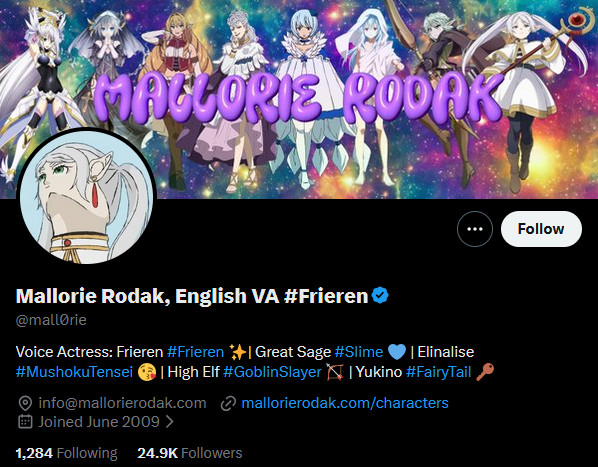Open the Mallorie Rodak banner image
This screenshot has height=467, width=598.
299,99
